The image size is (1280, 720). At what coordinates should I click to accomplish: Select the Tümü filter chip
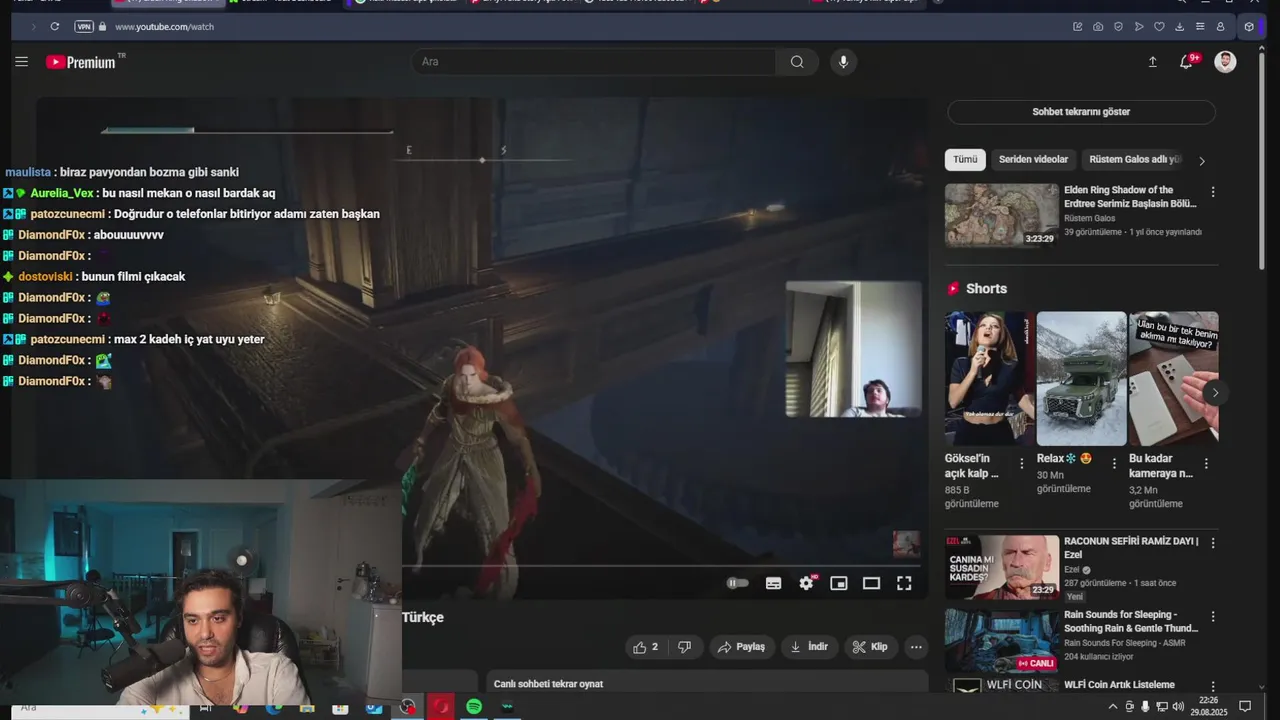pyautogui.click(x=965, y=160)
